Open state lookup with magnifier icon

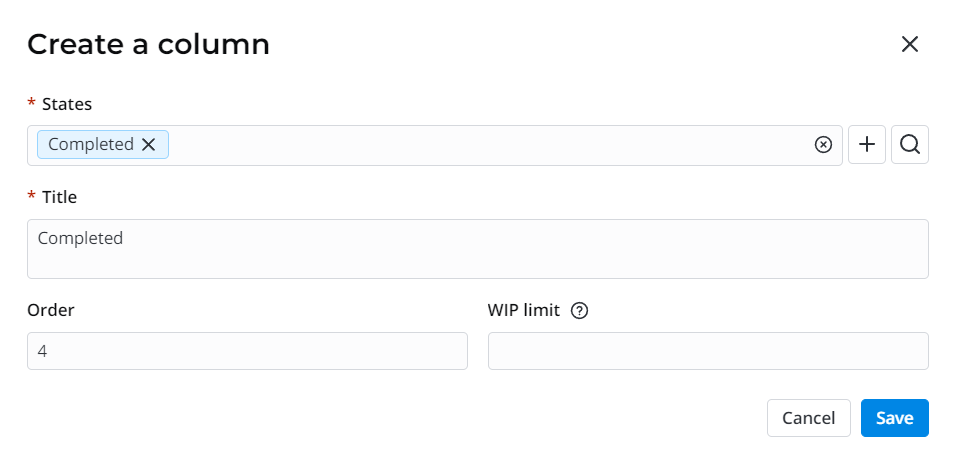(x=910, y=145)
